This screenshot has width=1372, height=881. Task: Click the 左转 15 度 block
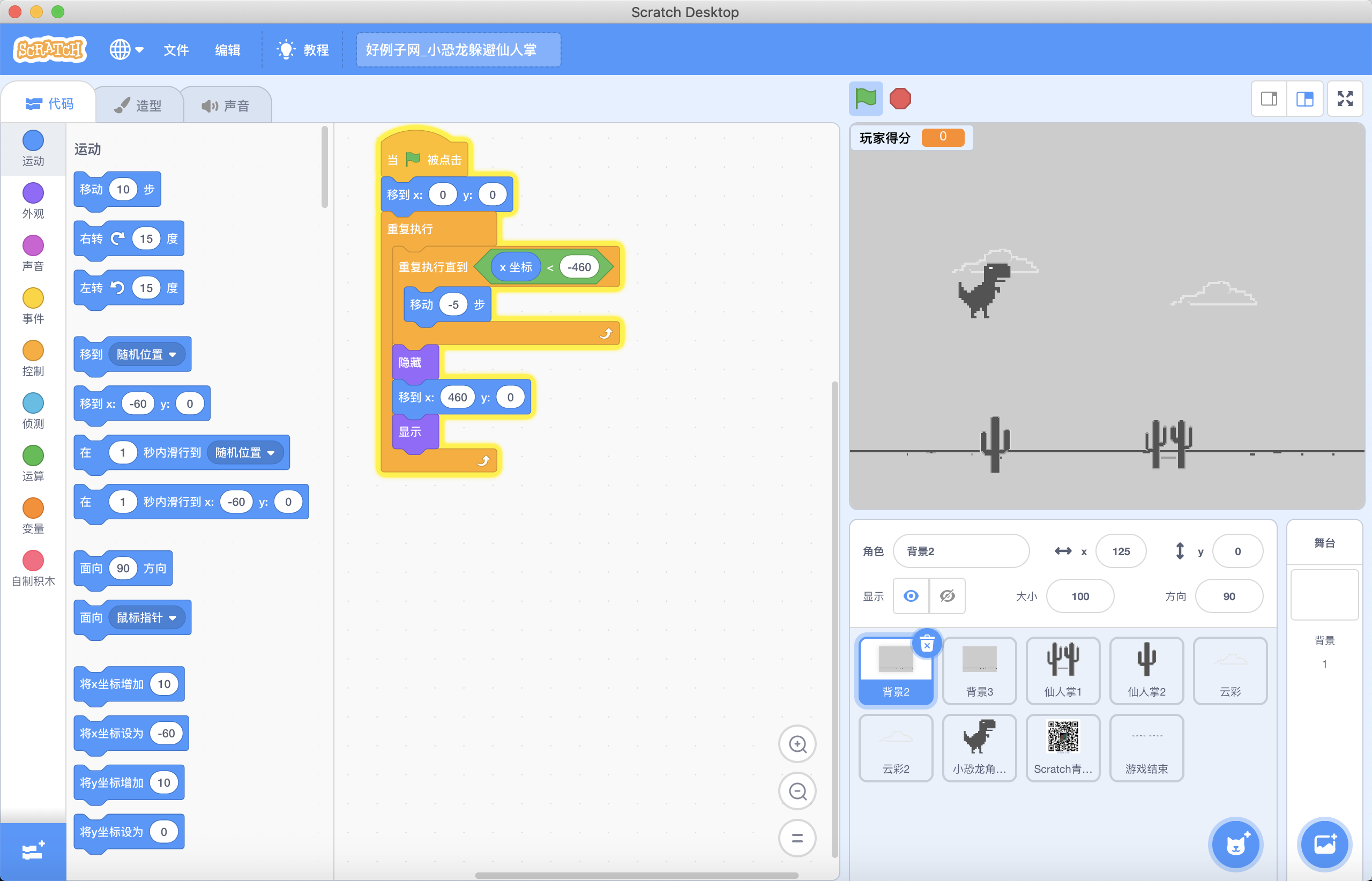[129, 288]
